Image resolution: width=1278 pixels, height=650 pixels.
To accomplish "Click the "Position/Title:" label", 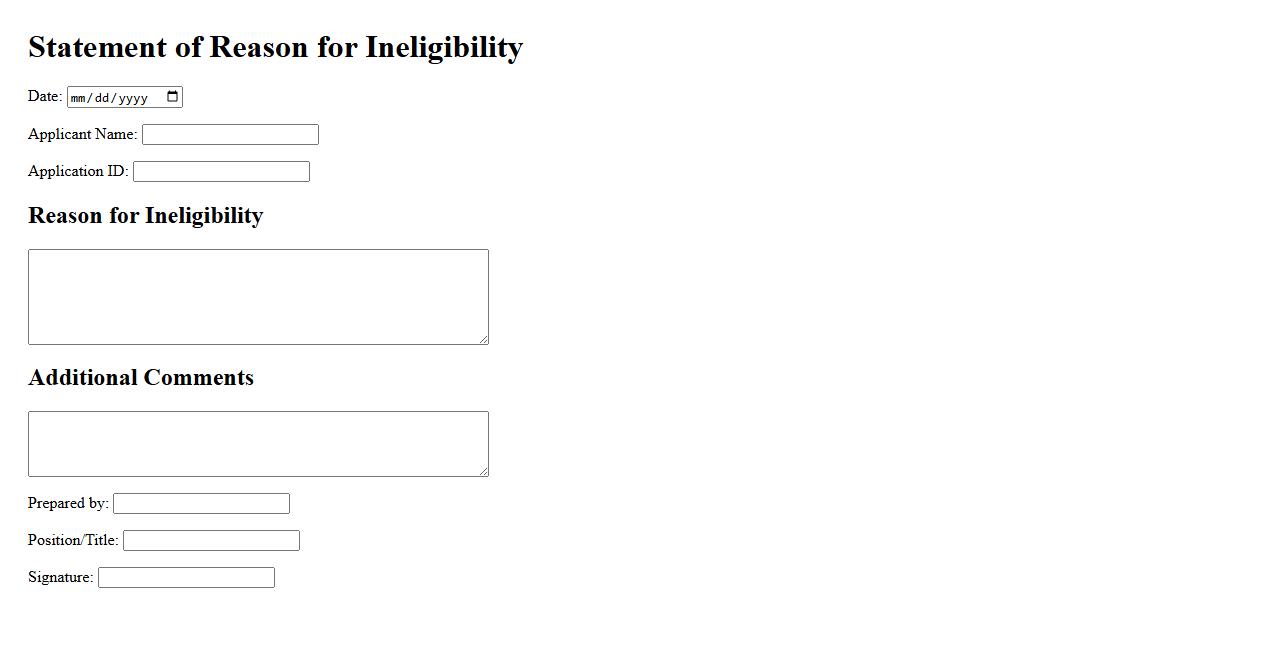I will pyautogui.click(x=73, y=540).
